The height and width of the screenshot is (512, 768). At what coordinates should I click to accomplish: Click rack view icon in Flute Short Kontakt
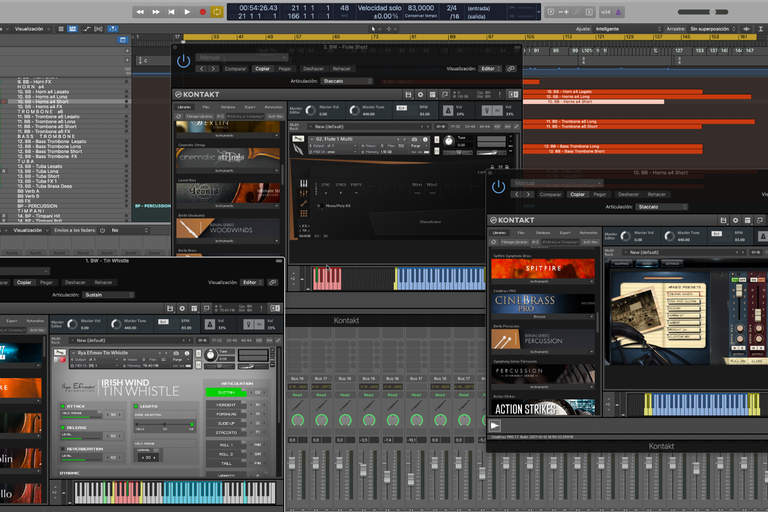pos(432,95)
